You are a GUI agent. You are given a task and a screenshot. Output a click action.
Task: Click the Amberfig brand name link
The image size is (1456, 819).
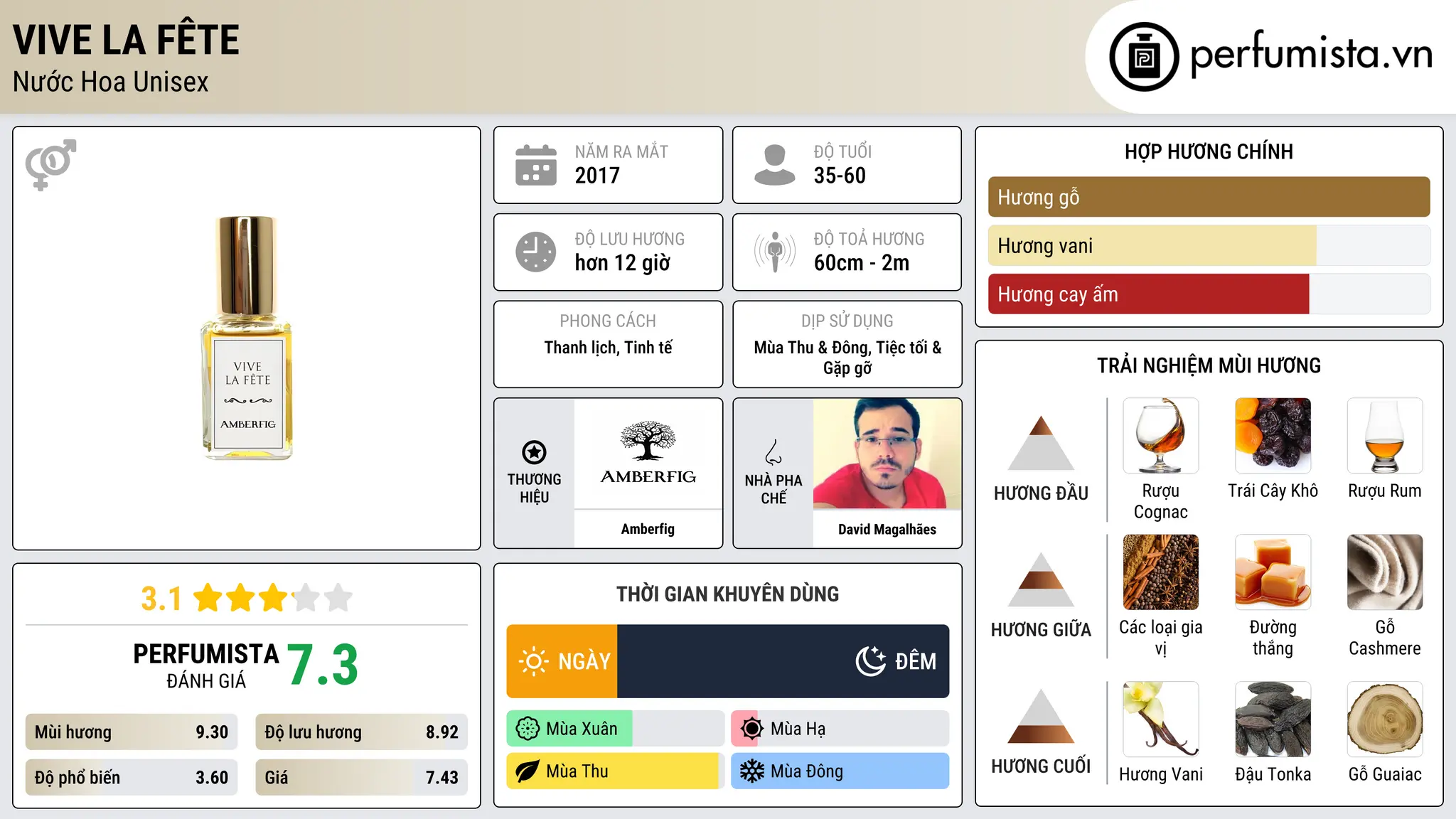tap(648, 529)
